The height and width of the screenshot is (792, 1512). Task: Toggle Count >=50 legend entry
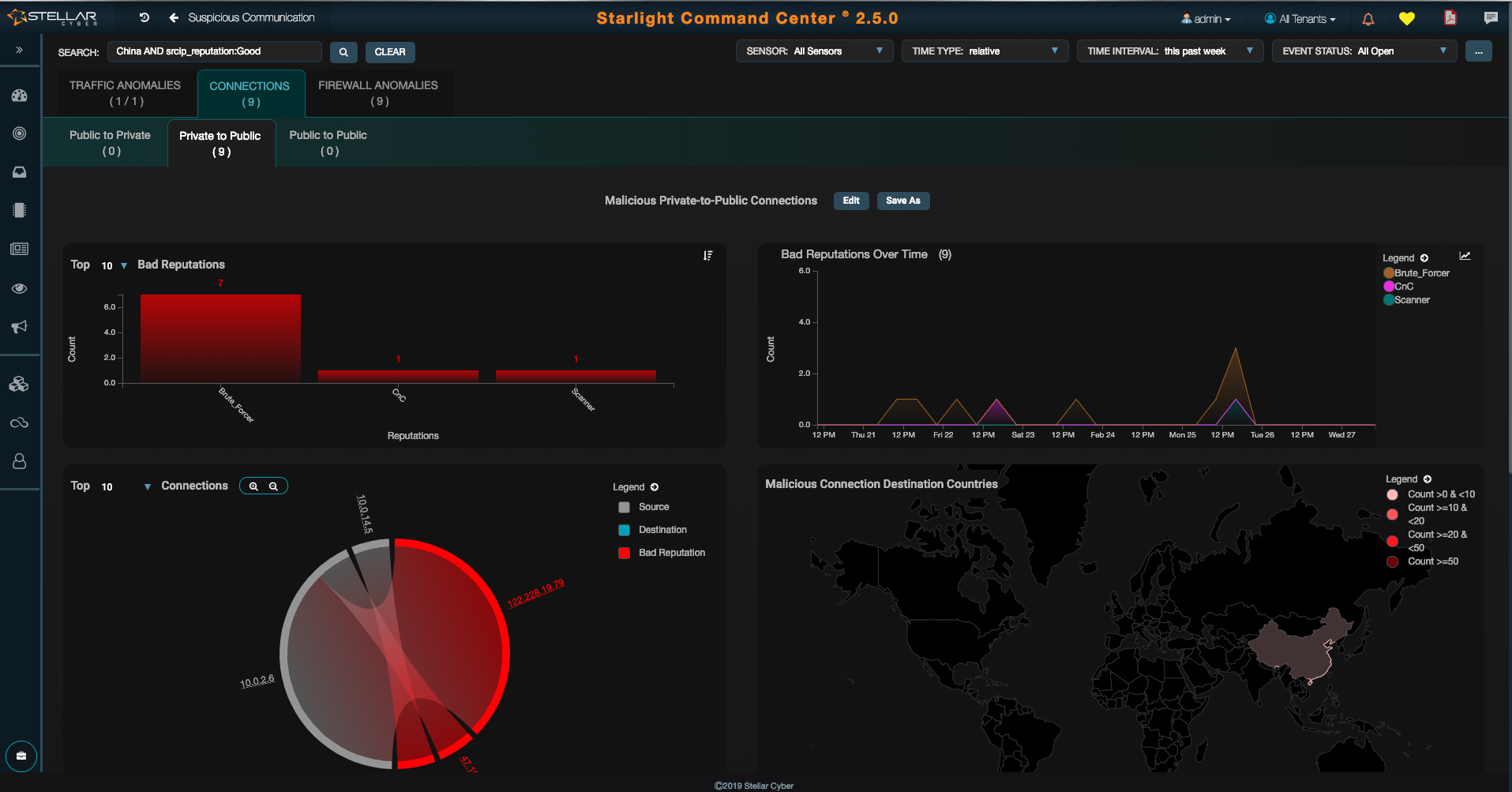[x=1423, y=561]
